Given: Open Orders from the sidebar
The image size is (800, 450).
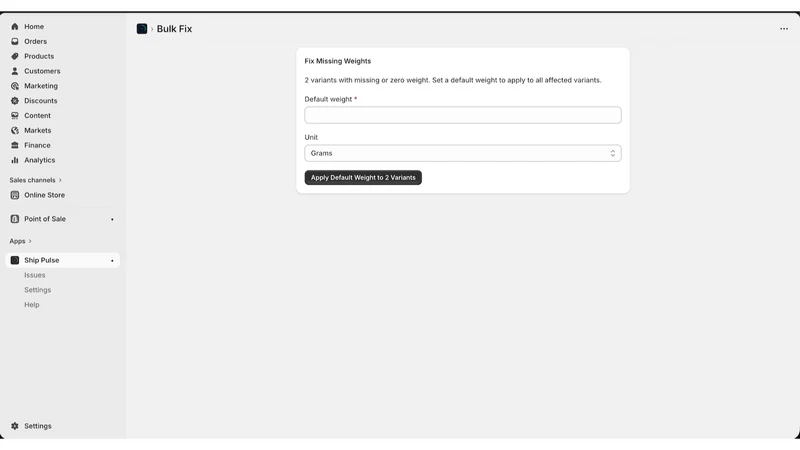Looking at the screenshot, I should click(x=35, y=41).
